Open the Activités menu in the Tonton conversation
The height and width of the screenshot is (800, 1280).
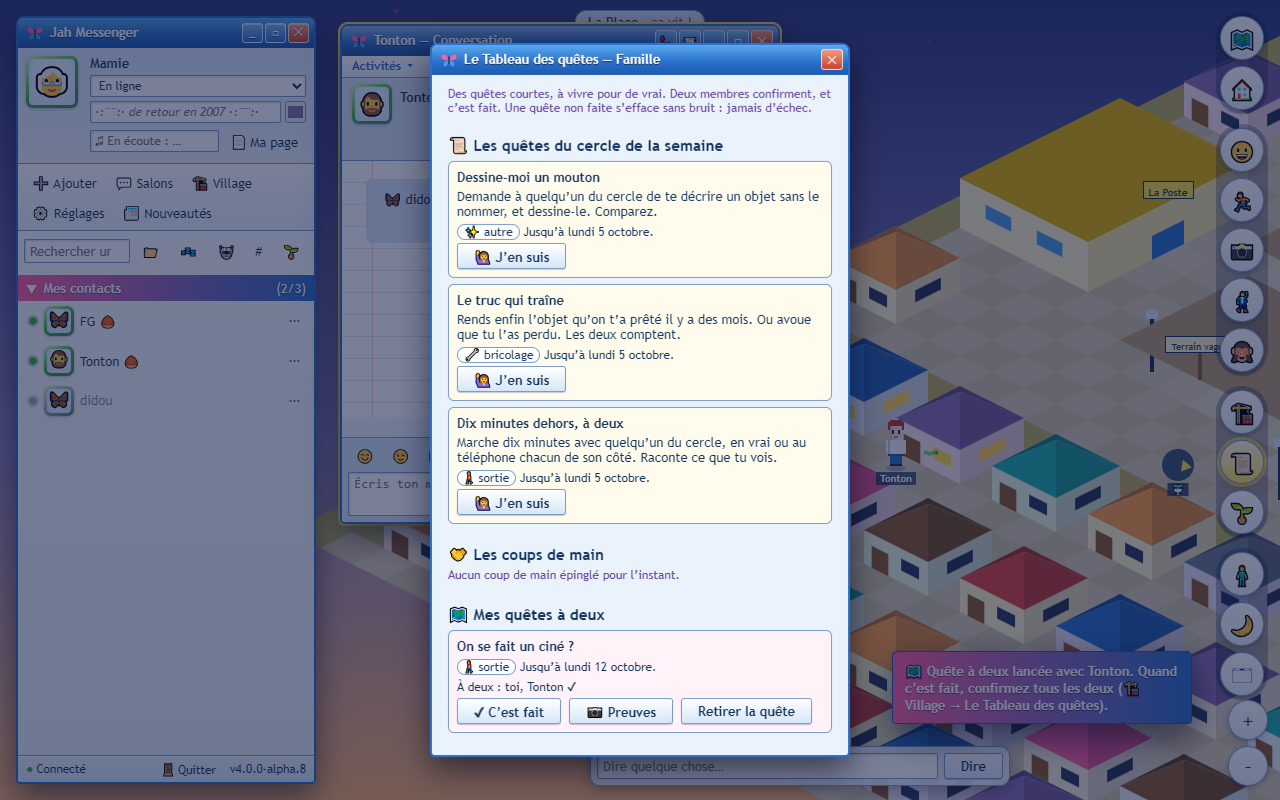[382, 66]
